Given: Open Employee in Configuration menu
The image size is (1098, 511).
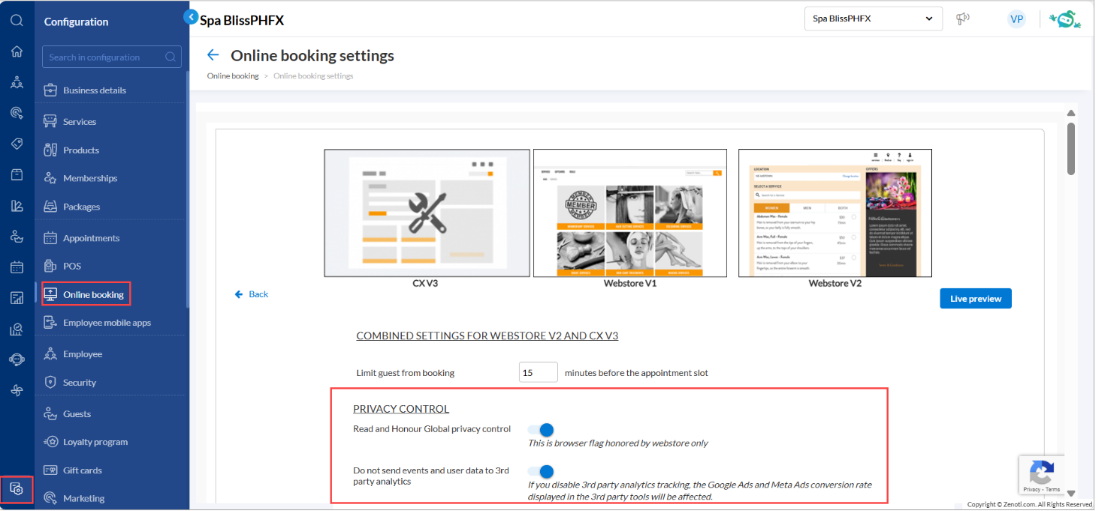Looking at the screenshot, I should (82, 354).
